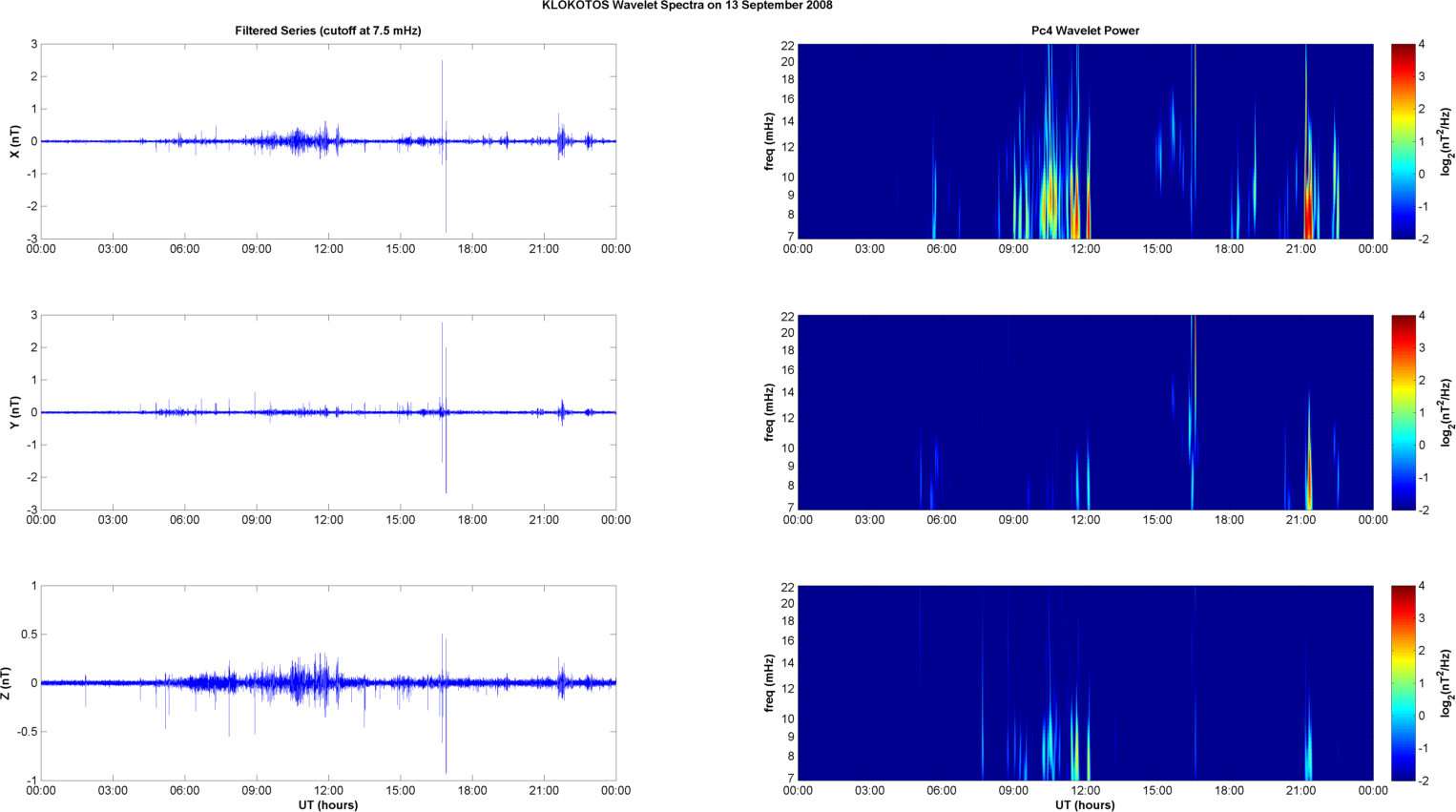
Task: Click the KLOKOTOS Wavelet Spectra figure title
Action: (687, 6)
